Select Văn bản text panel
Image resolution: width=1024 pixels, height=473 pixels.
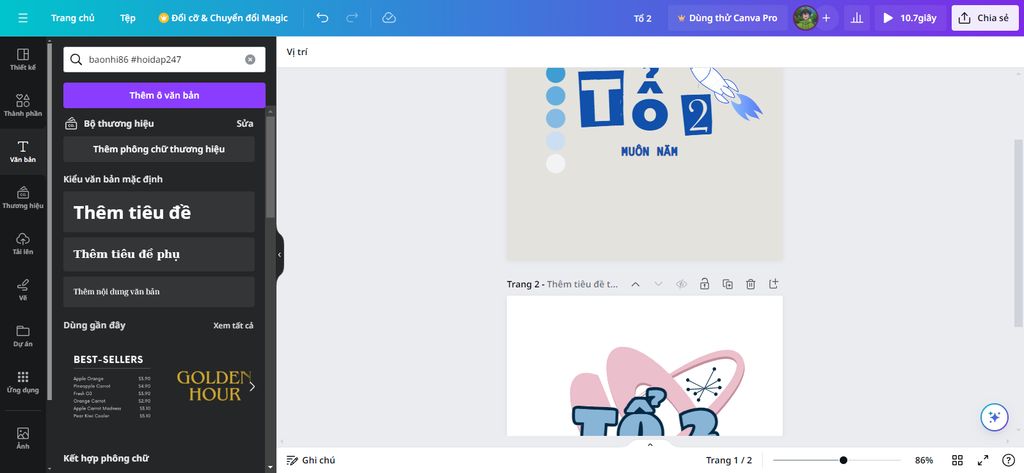click(23, 151)
